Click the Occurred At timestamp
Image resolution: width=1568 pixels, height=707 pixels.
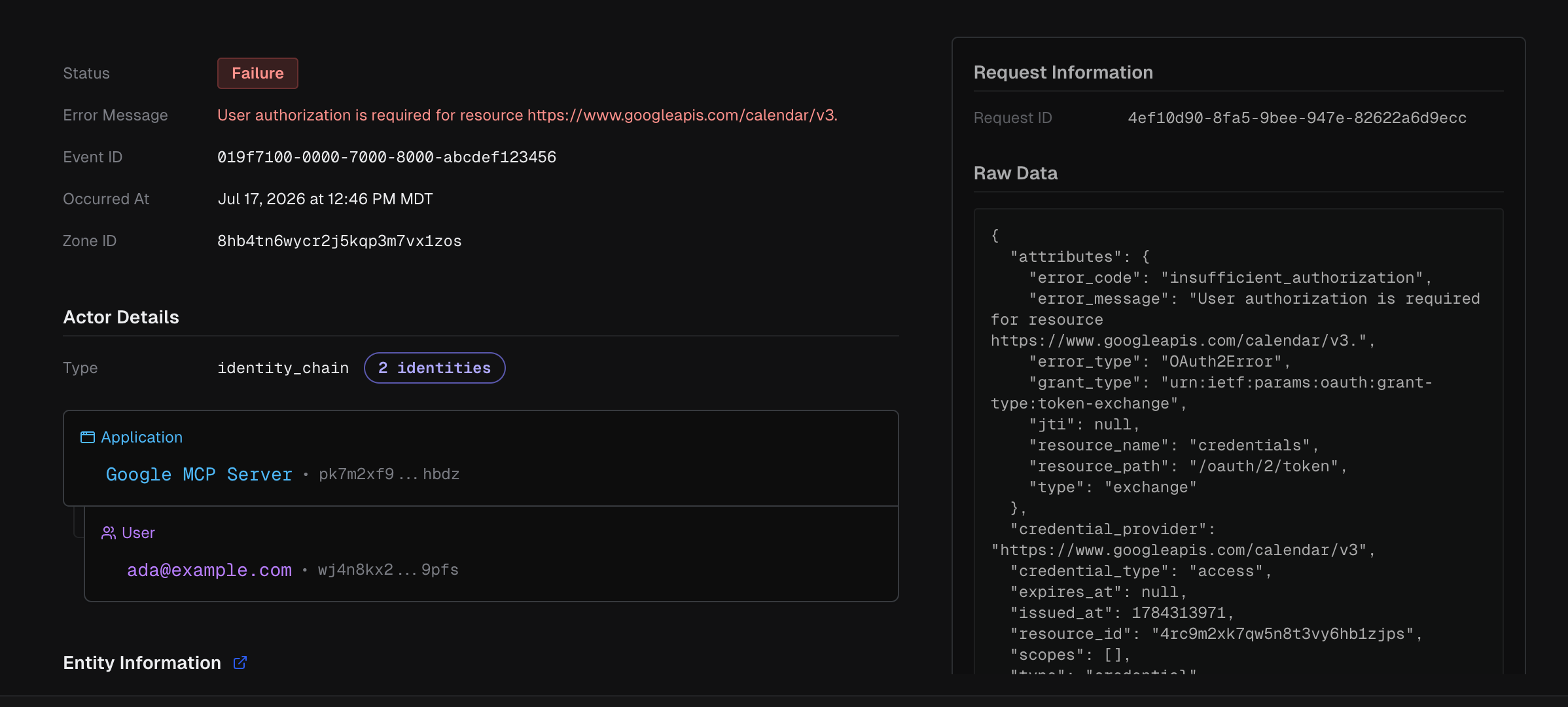(325, 199)
